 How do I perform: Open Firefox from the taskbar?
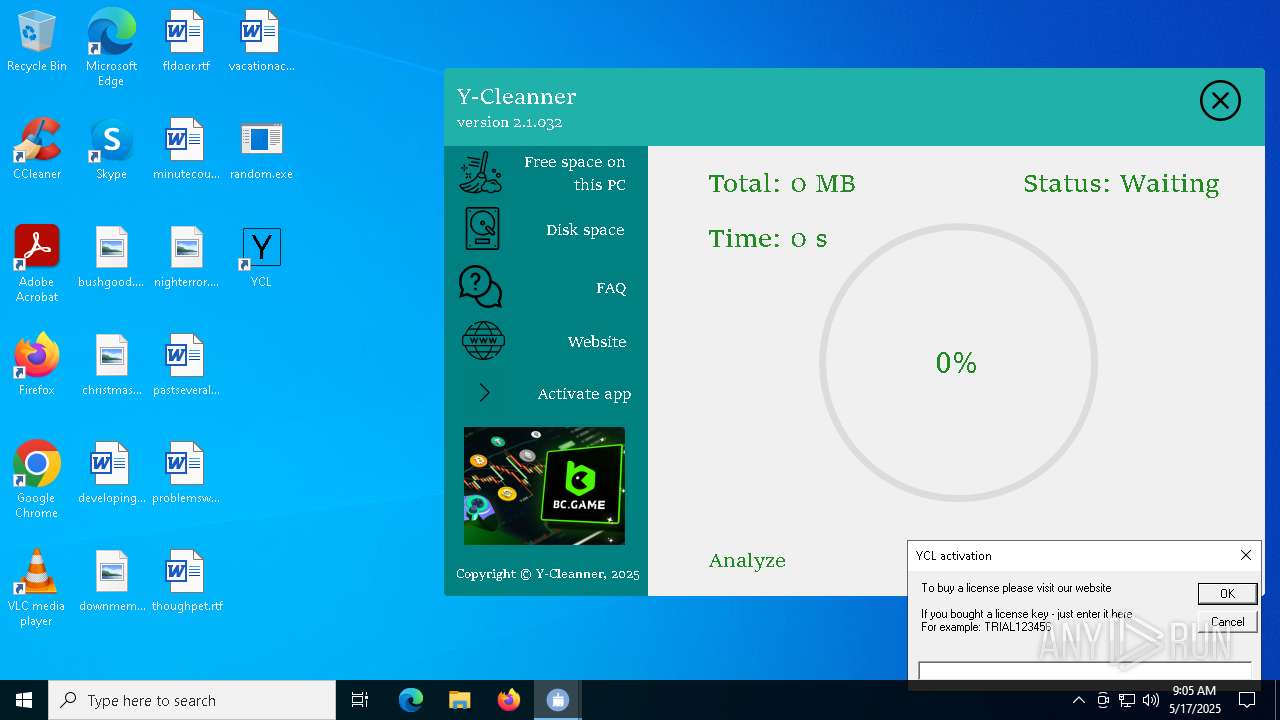508,700
